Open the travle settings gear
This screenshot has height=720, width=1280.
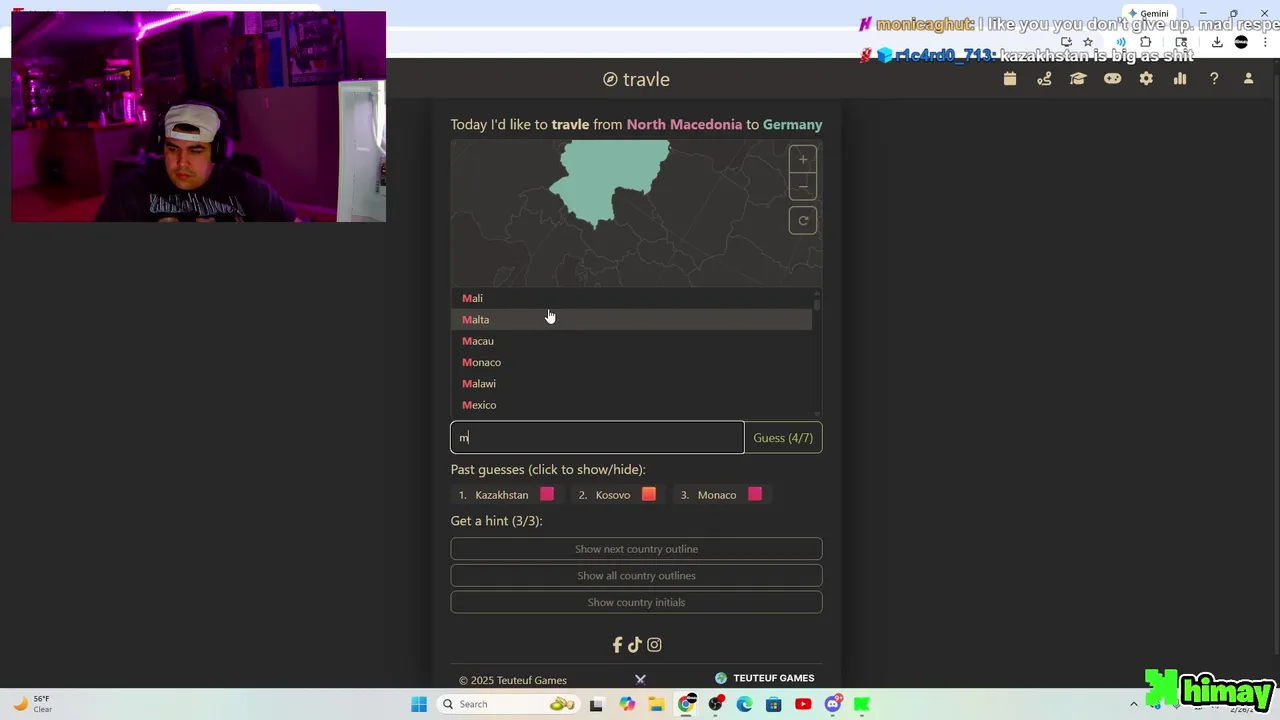pyautogui.click(x=1146, y=79)
